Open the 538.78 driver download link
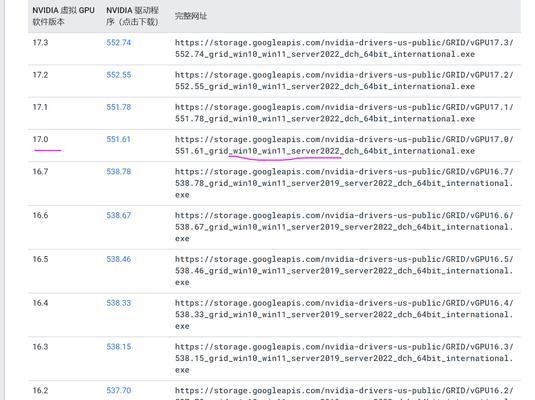This screenshot has height=400, width=535. pos(118,171)
